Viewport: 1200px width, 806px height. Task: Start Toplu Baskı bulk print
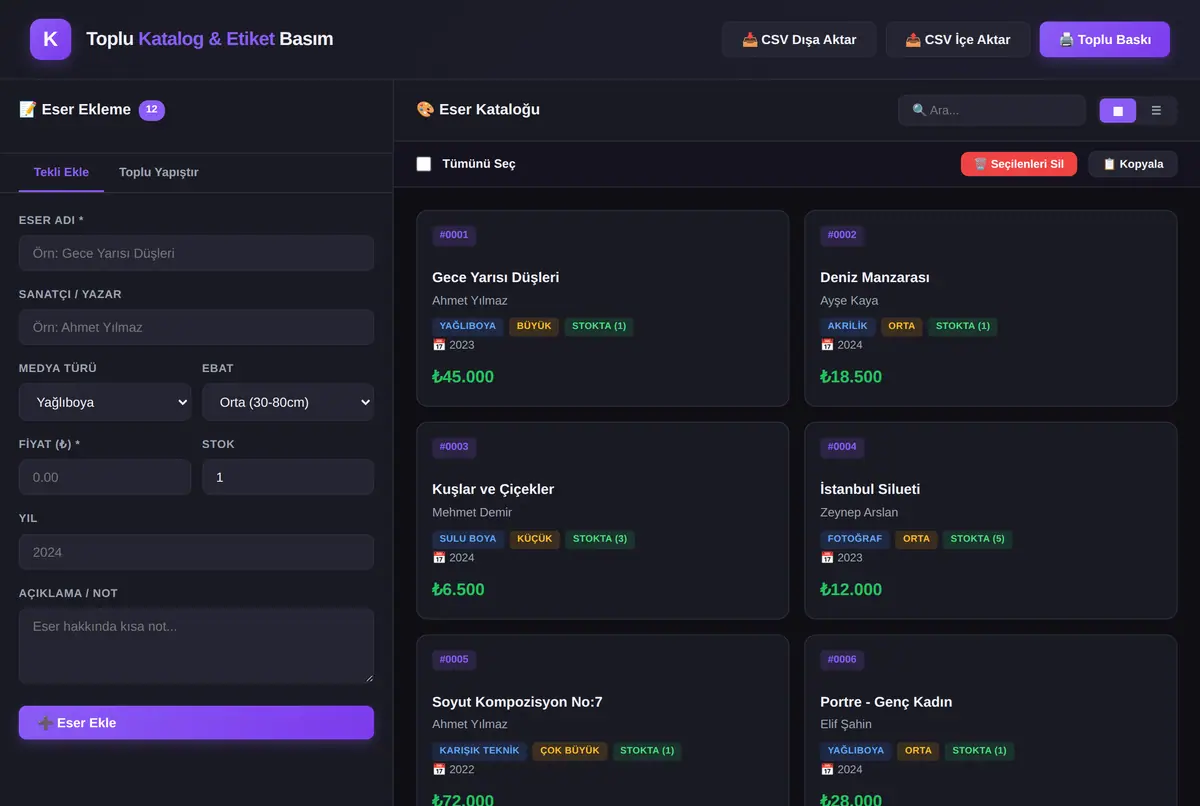(x=1105, y=40)
